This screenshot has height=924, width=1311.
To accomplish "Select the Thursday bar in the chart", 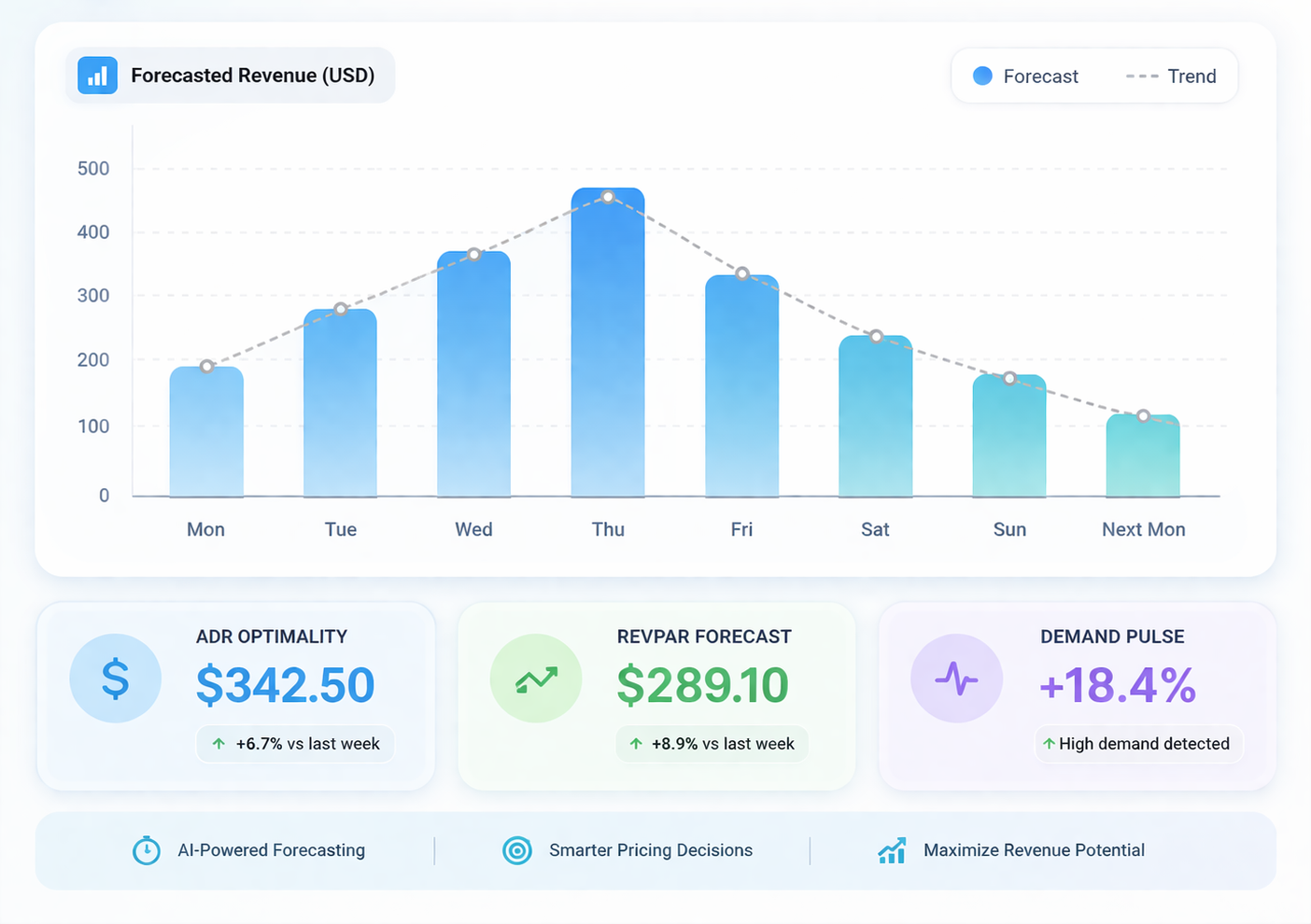I will [x=608, y=345].
